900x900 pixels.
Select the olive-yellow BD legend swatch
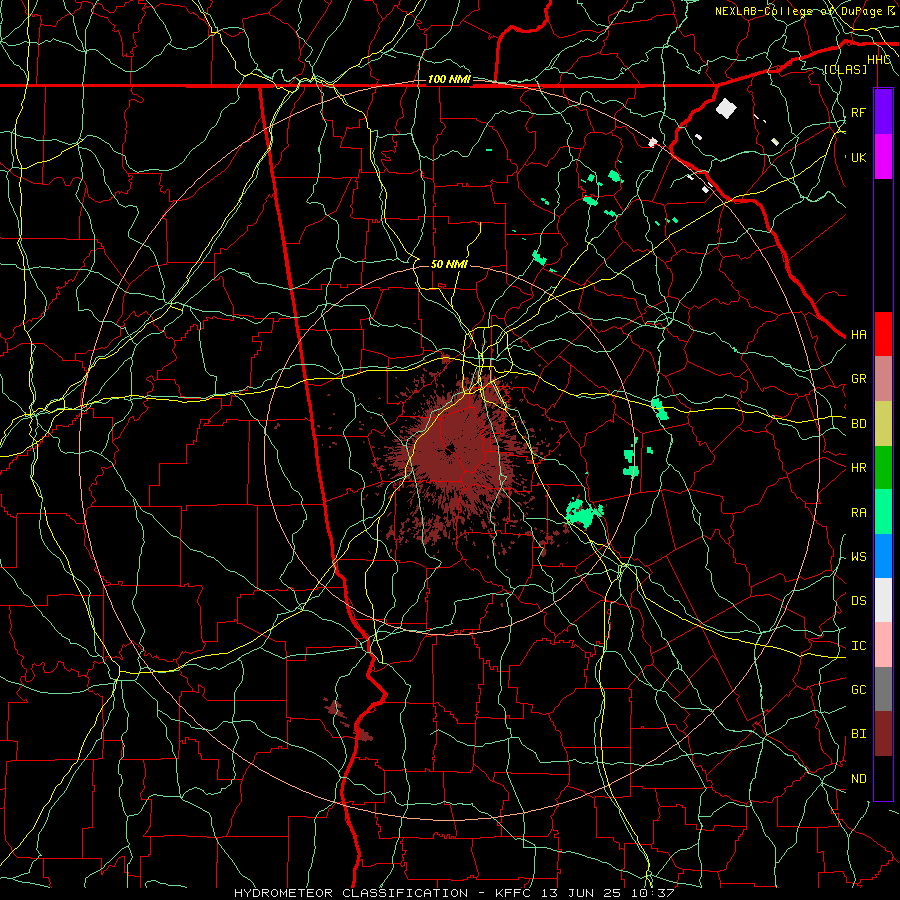pos(883,423)
